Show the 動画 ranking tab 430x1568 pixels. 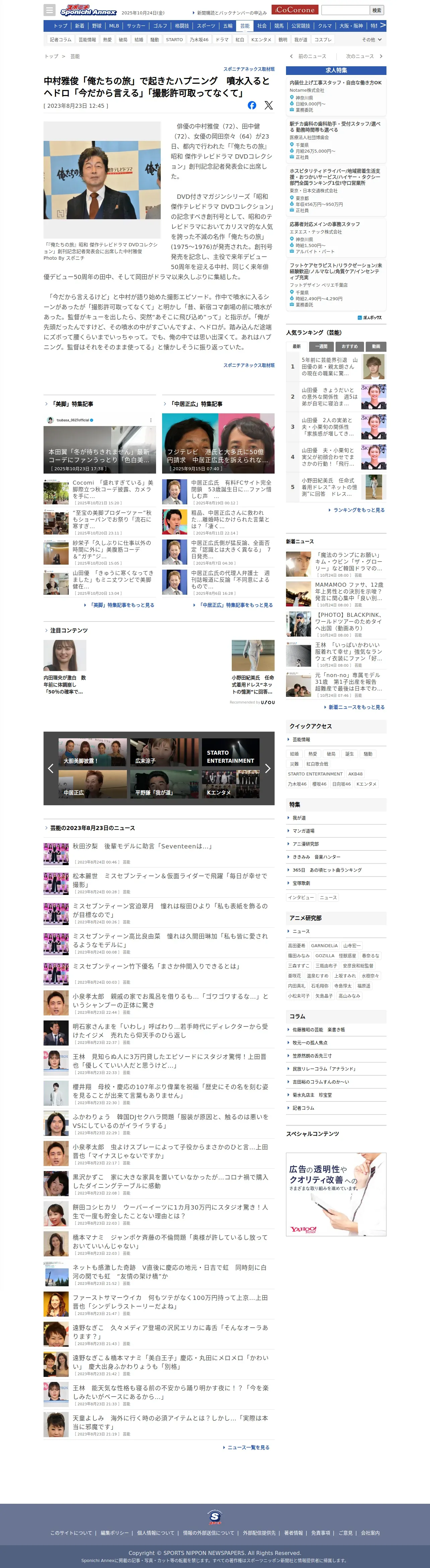(x=376, y=346)
